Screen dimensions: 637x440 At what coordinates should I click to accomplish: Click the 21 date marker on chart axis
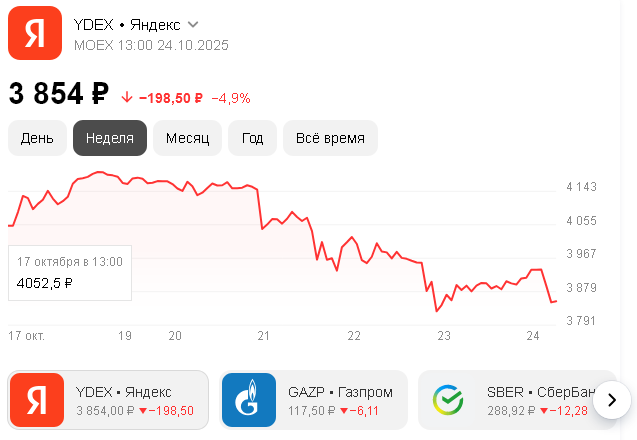(264, 336)
